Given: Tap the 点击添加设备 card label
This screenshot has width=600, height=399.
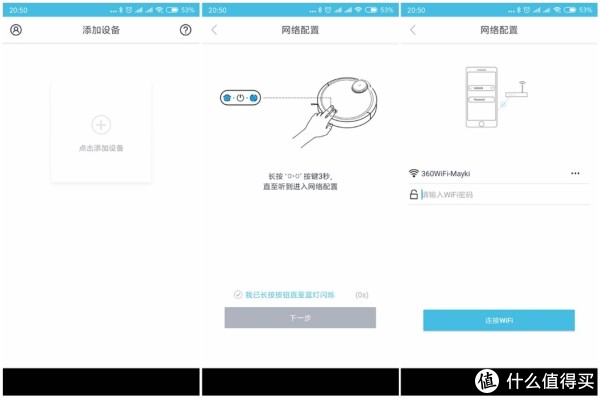Looking at the screenshot, I should [101, 148].
